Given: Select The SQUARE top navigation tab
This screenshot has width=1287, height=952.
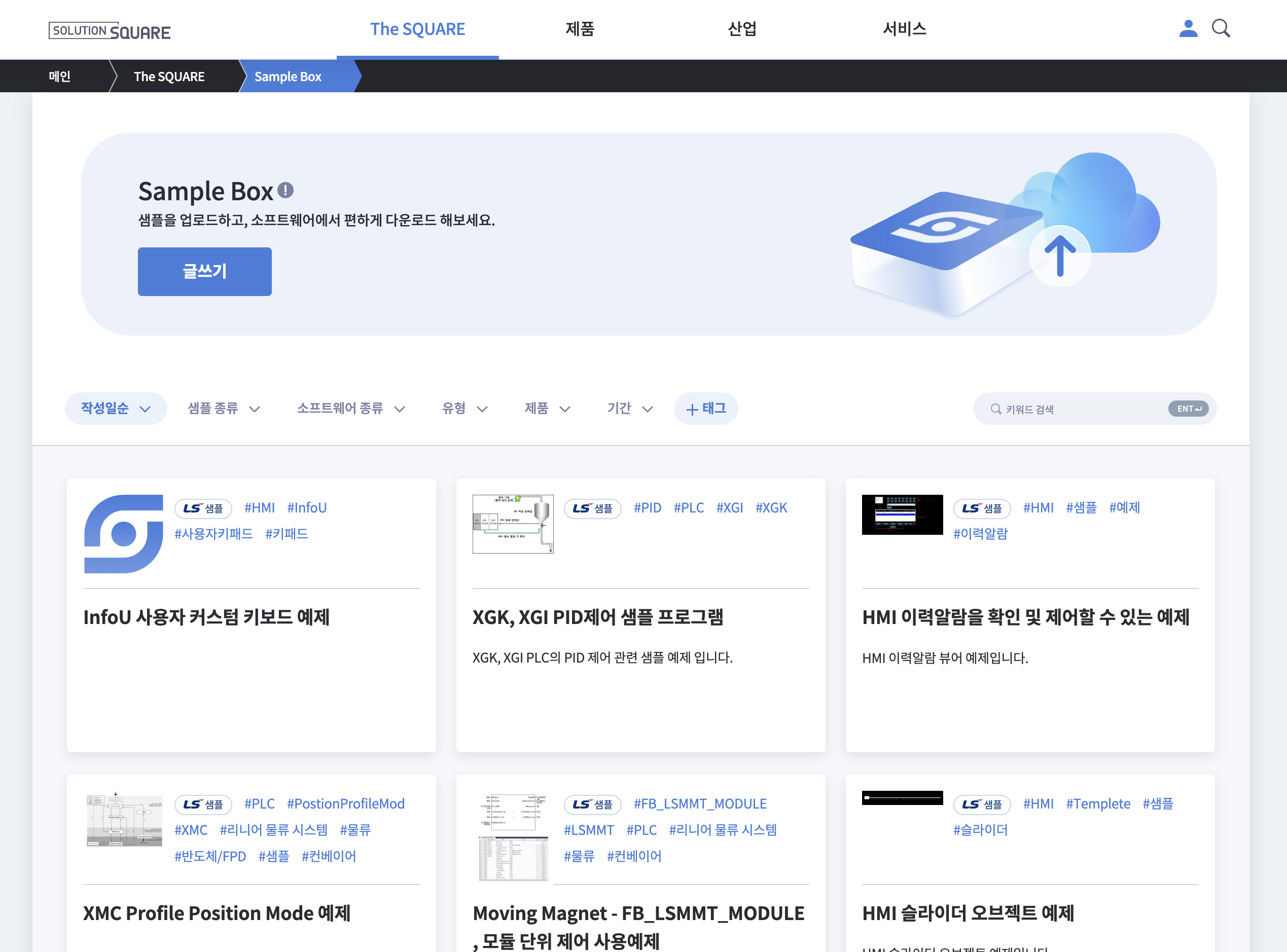Looking at the screenshot, I should point(417,29).
